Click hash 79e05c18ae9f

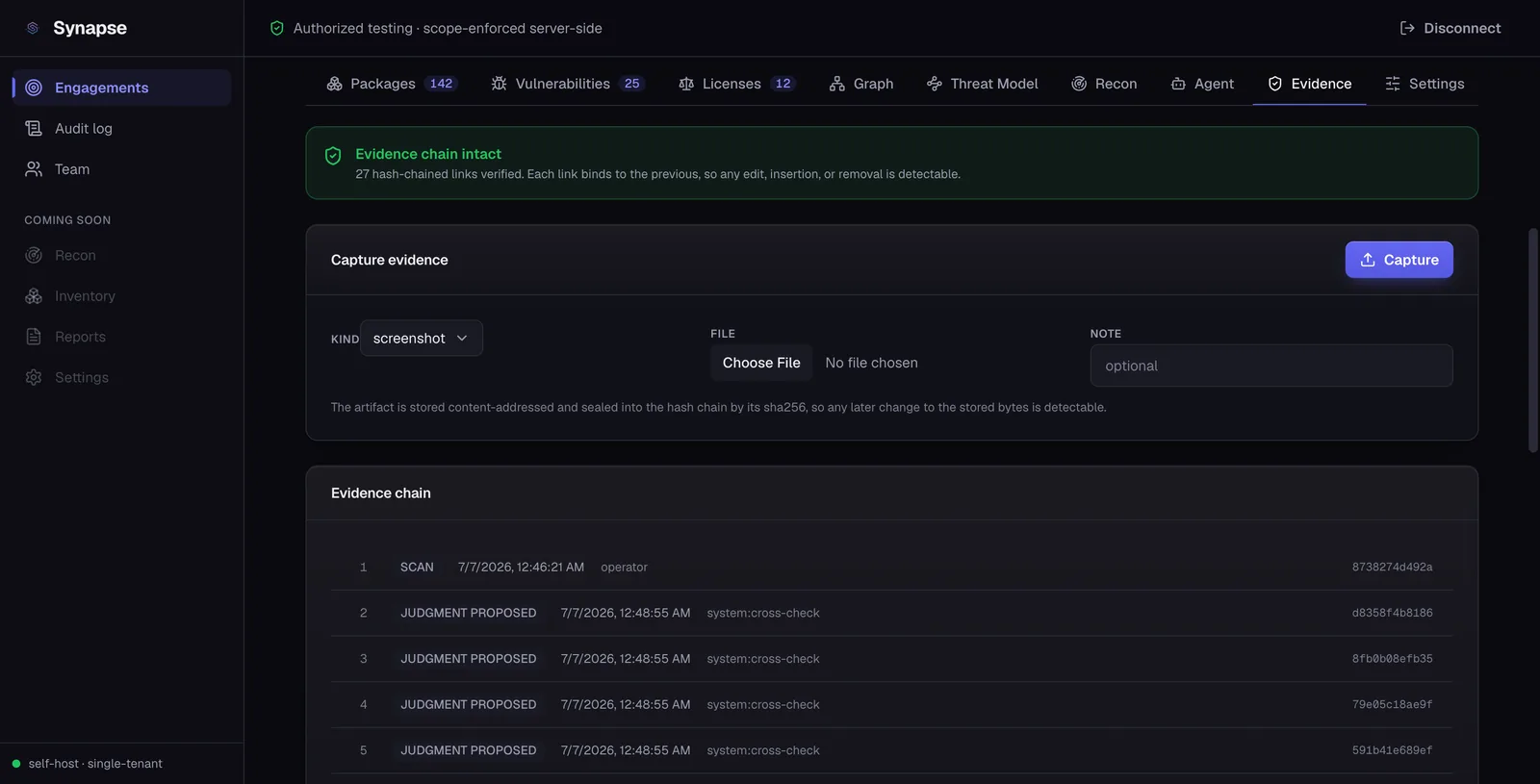(1392, 705)
